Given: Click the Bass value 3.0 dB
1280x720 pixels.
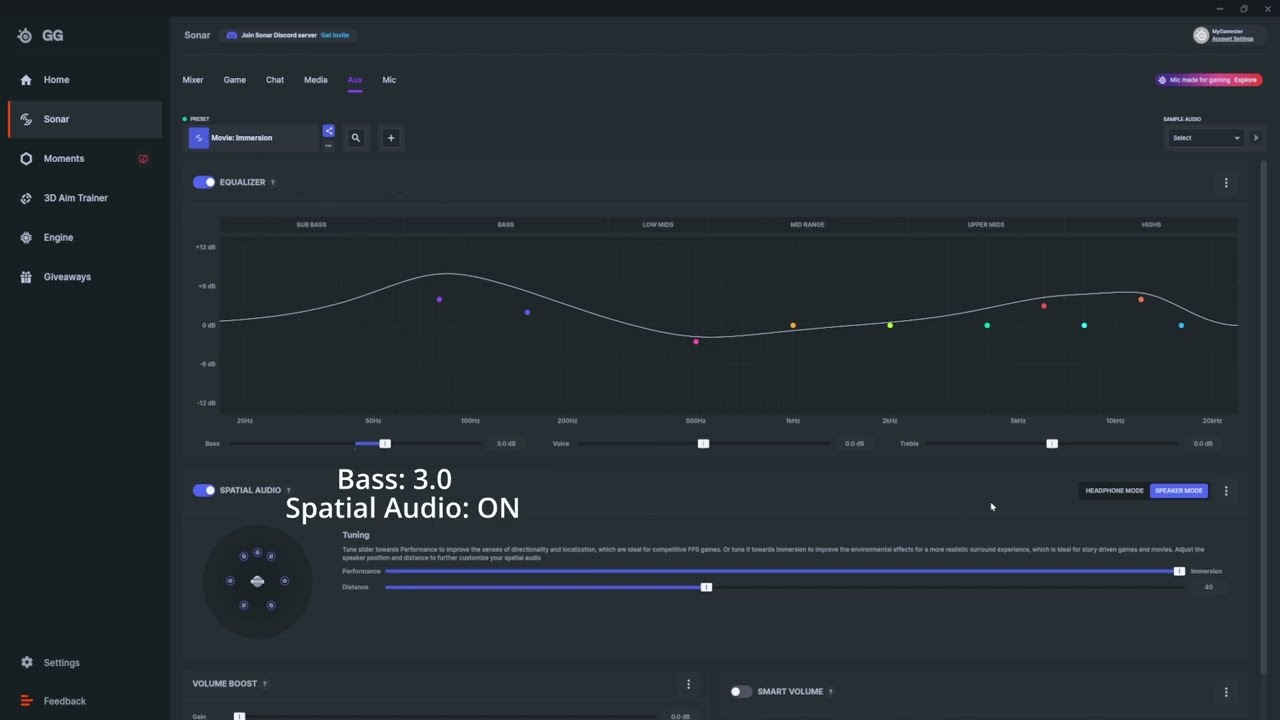Looking at the screenshot, I should pos(506,444).
